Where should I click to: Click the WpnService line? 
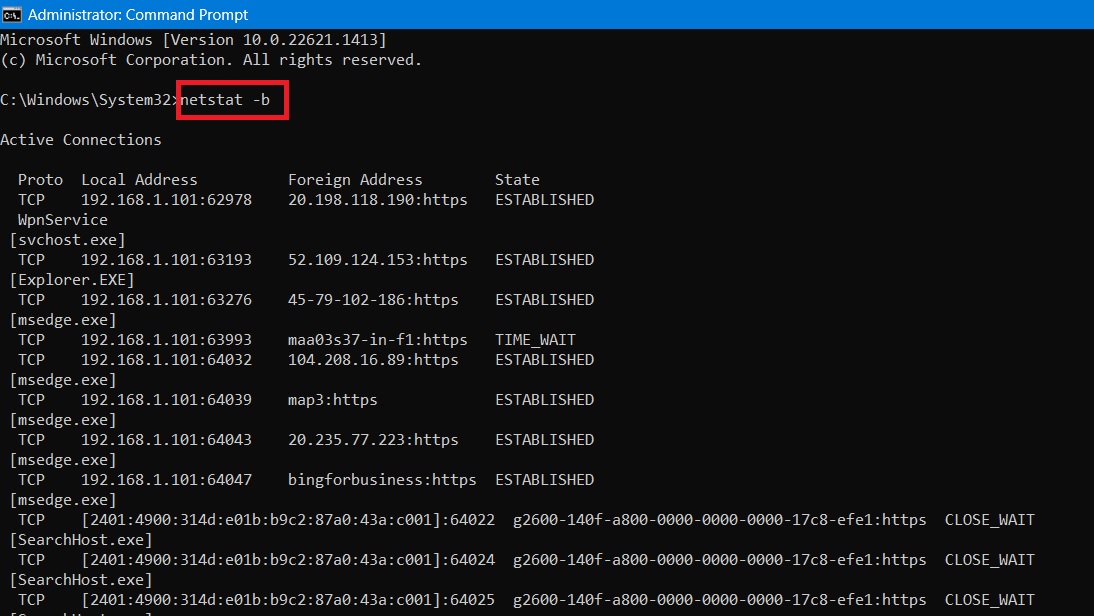coord(58,219)
